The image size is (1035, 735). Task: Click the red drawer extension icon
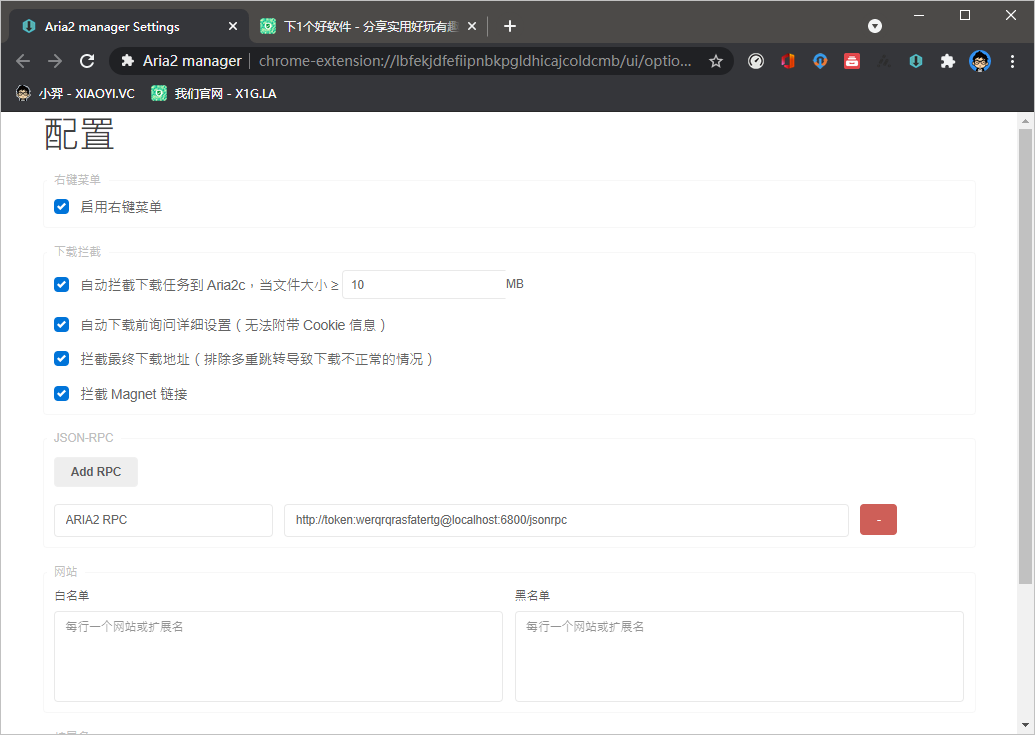pyautogui.click(x=851, y=61)
